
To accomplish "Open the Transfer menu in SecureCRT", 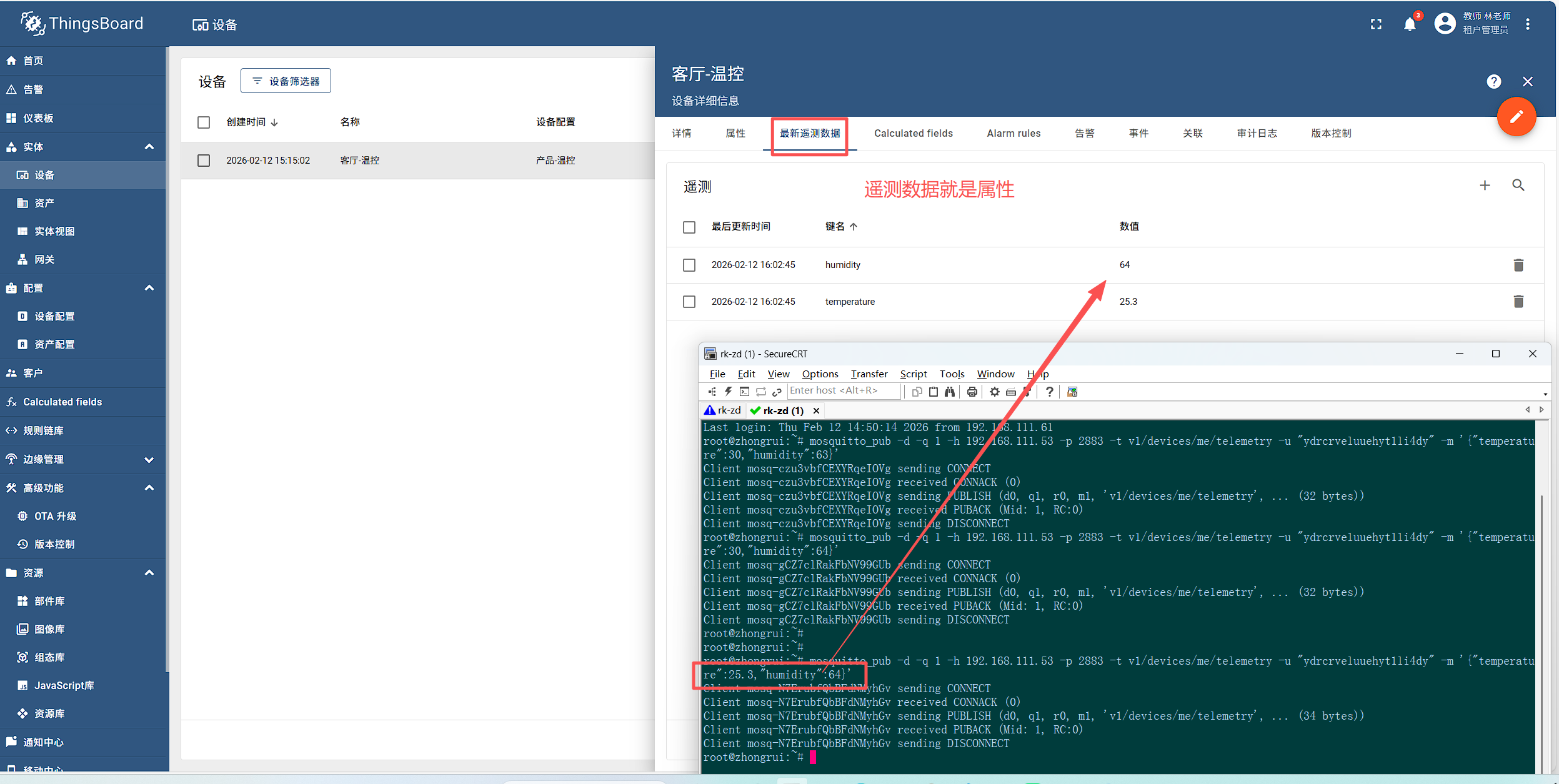I will pos(869,374).
